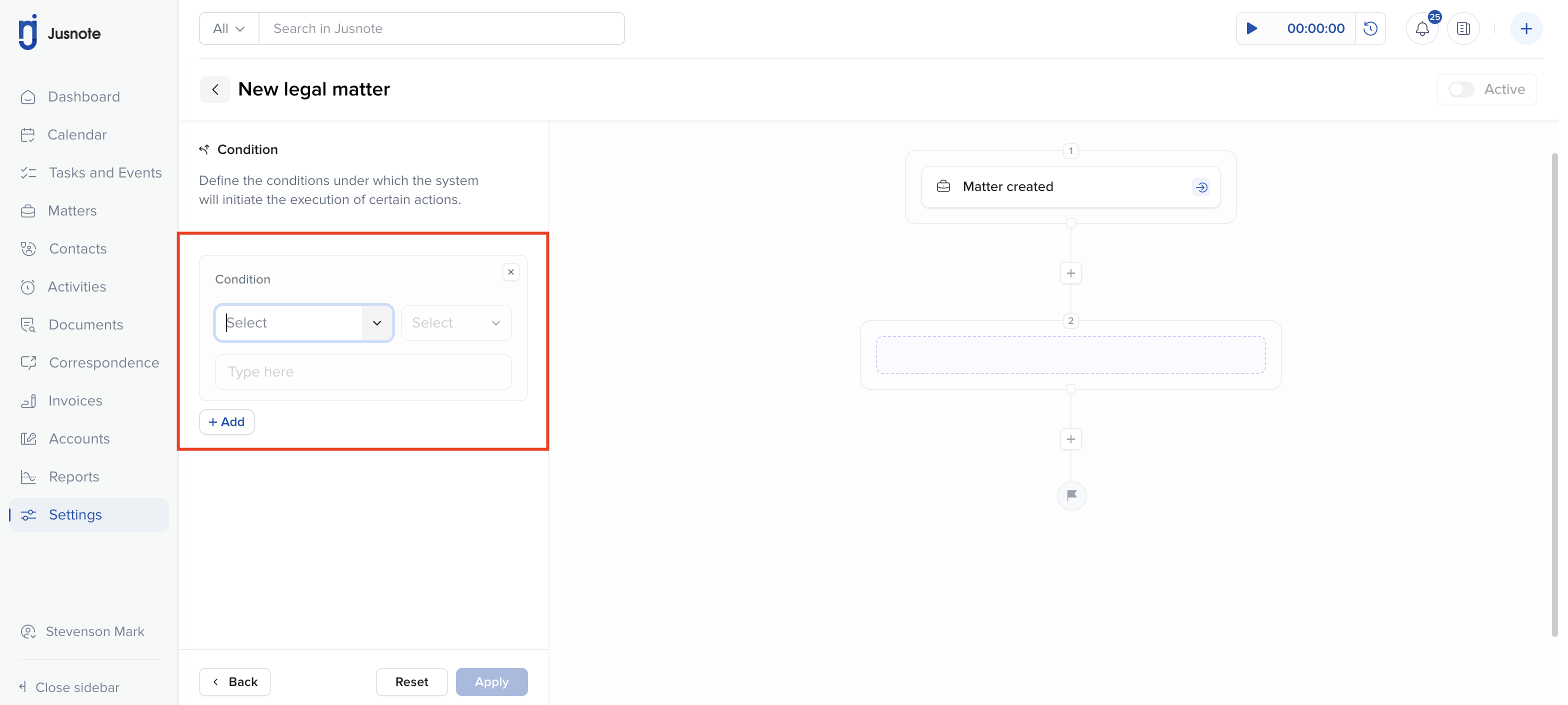Viewport: 1568px width, 705px height.
Task: Click the Back button at bottom
Action: [235, 682]
